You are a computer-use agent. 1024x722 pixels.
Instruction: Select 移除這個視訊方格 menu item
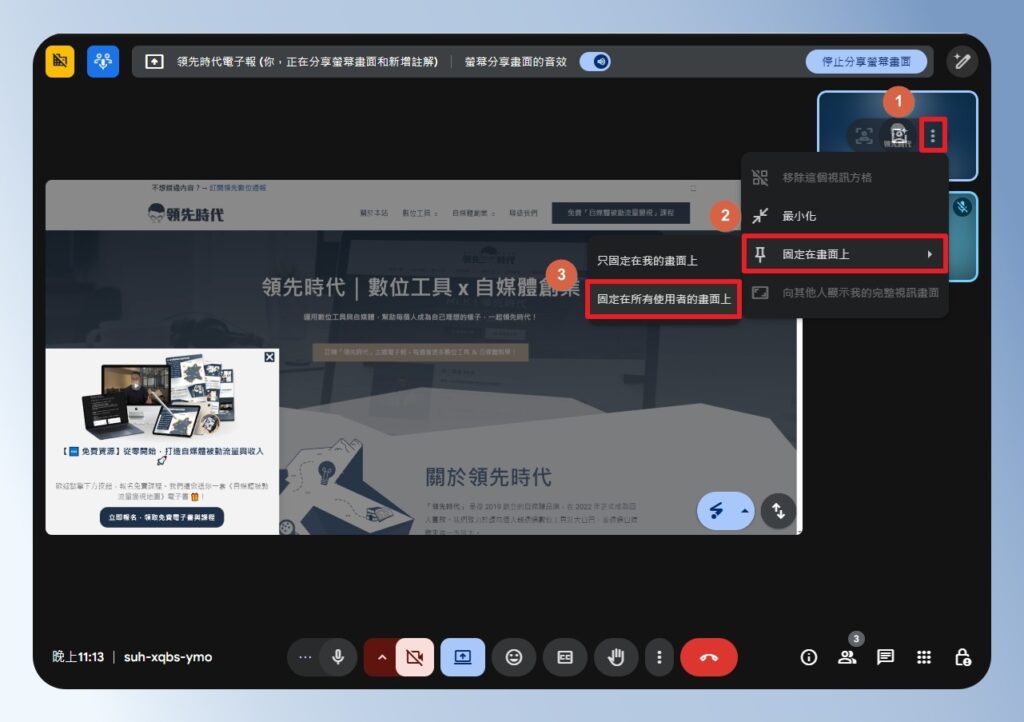coord(844,178)
